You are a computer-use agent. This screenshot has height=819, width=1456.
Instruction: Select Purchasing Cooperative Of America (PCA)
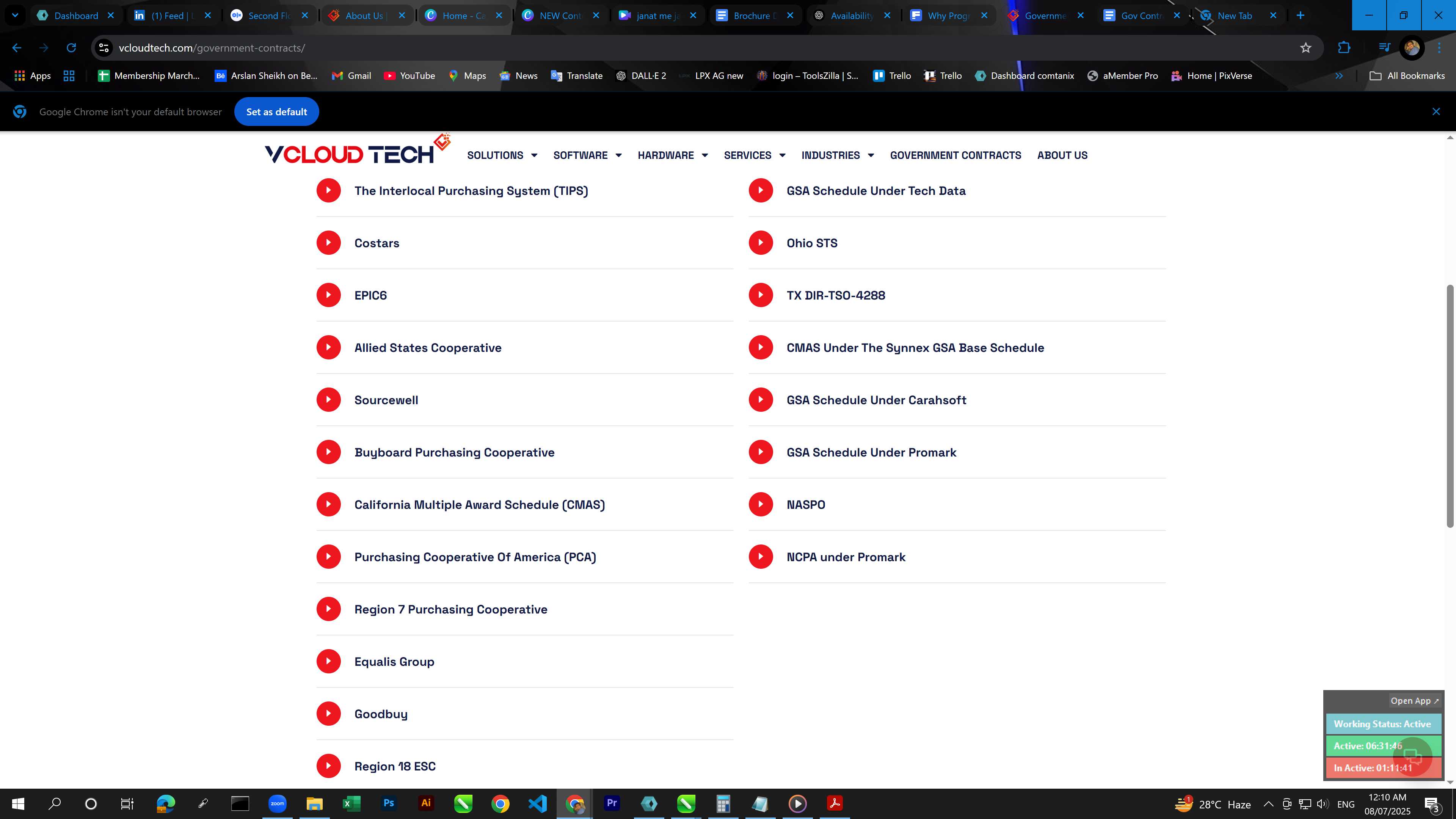[475, 557]
